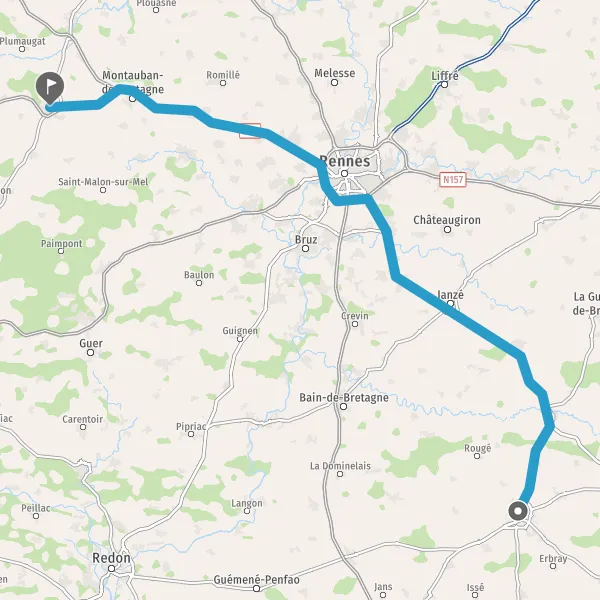Click the Bruz town label

(306, 240)
